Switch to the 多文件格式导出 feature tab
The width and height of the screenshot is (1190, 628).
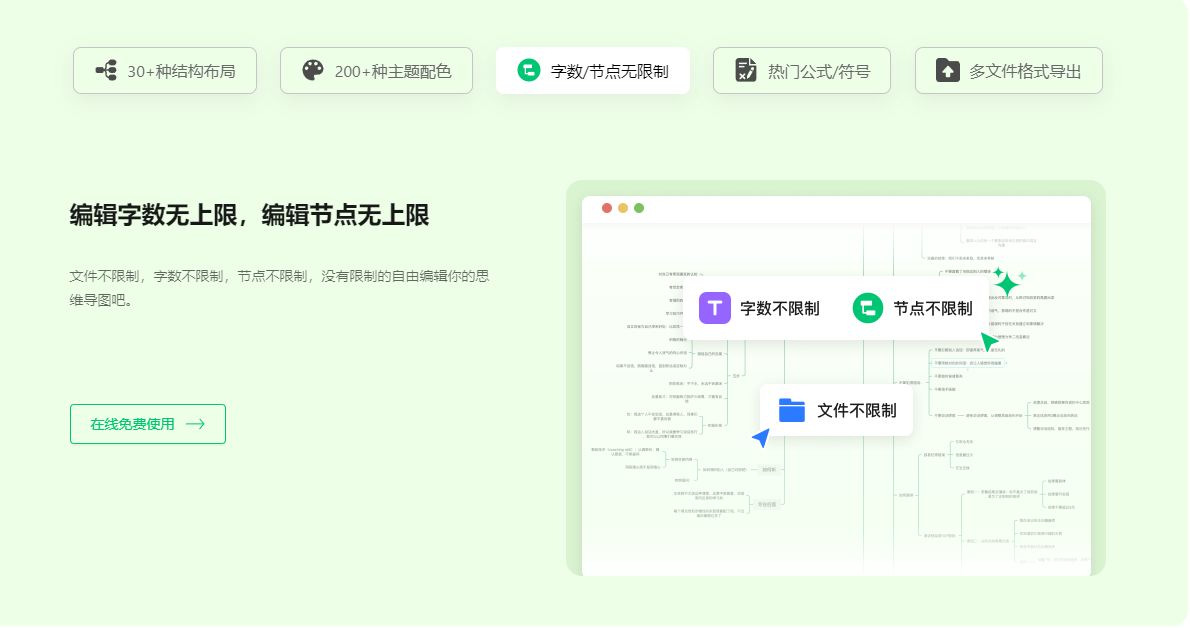1008,70
